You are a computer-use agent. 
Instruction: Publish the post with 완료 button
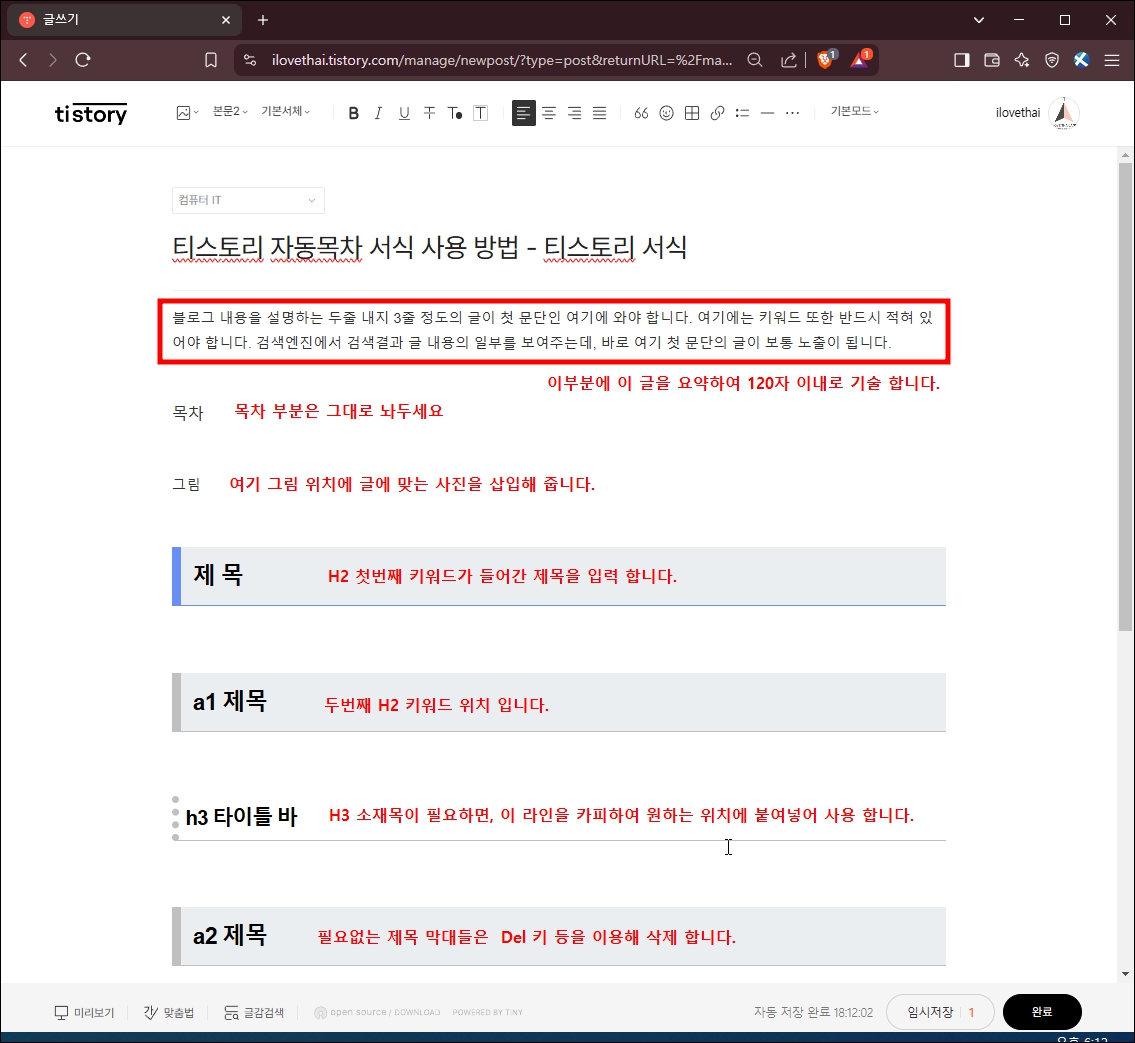coord(1042,1012)
